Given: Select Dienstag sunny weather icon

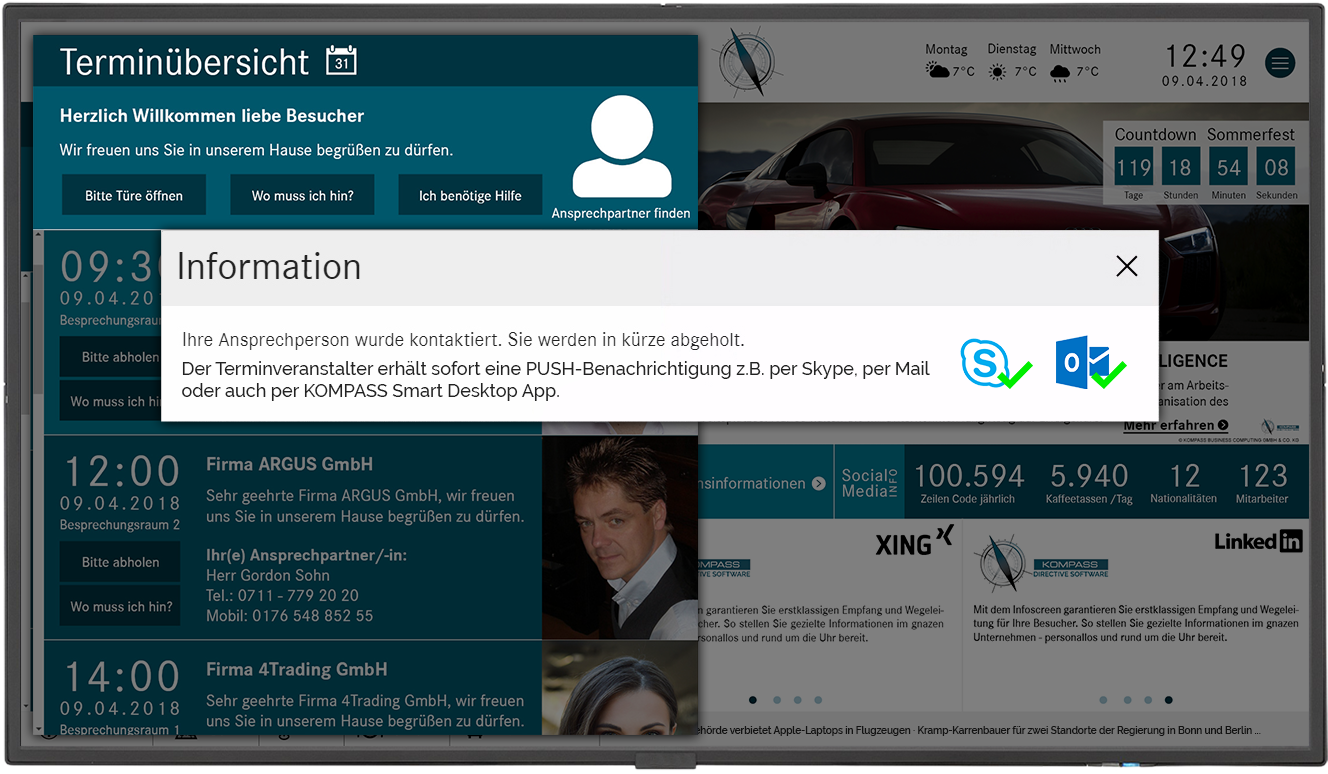Looking at the screenshot, I should pos(997,72).
